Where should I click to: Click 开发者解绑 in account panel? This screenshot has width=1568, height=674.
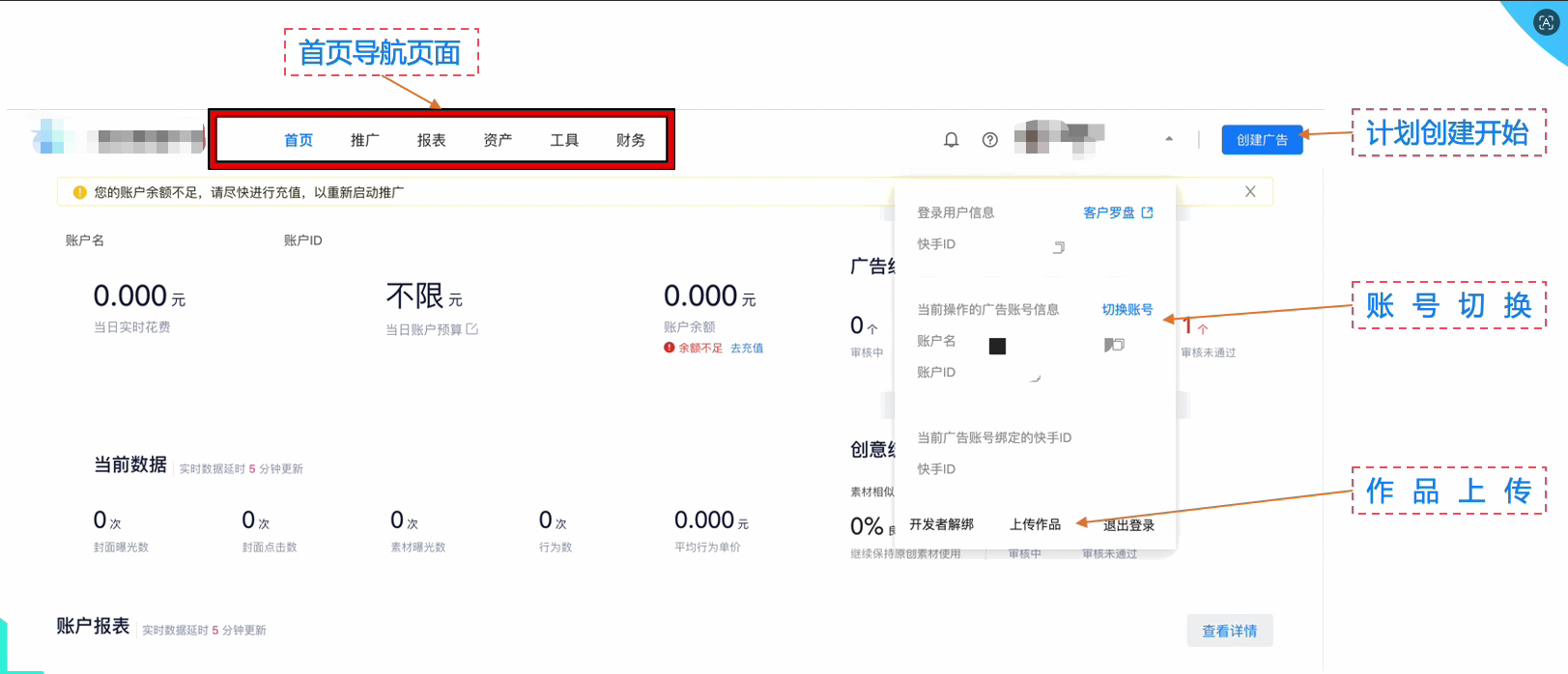[941, 524]
